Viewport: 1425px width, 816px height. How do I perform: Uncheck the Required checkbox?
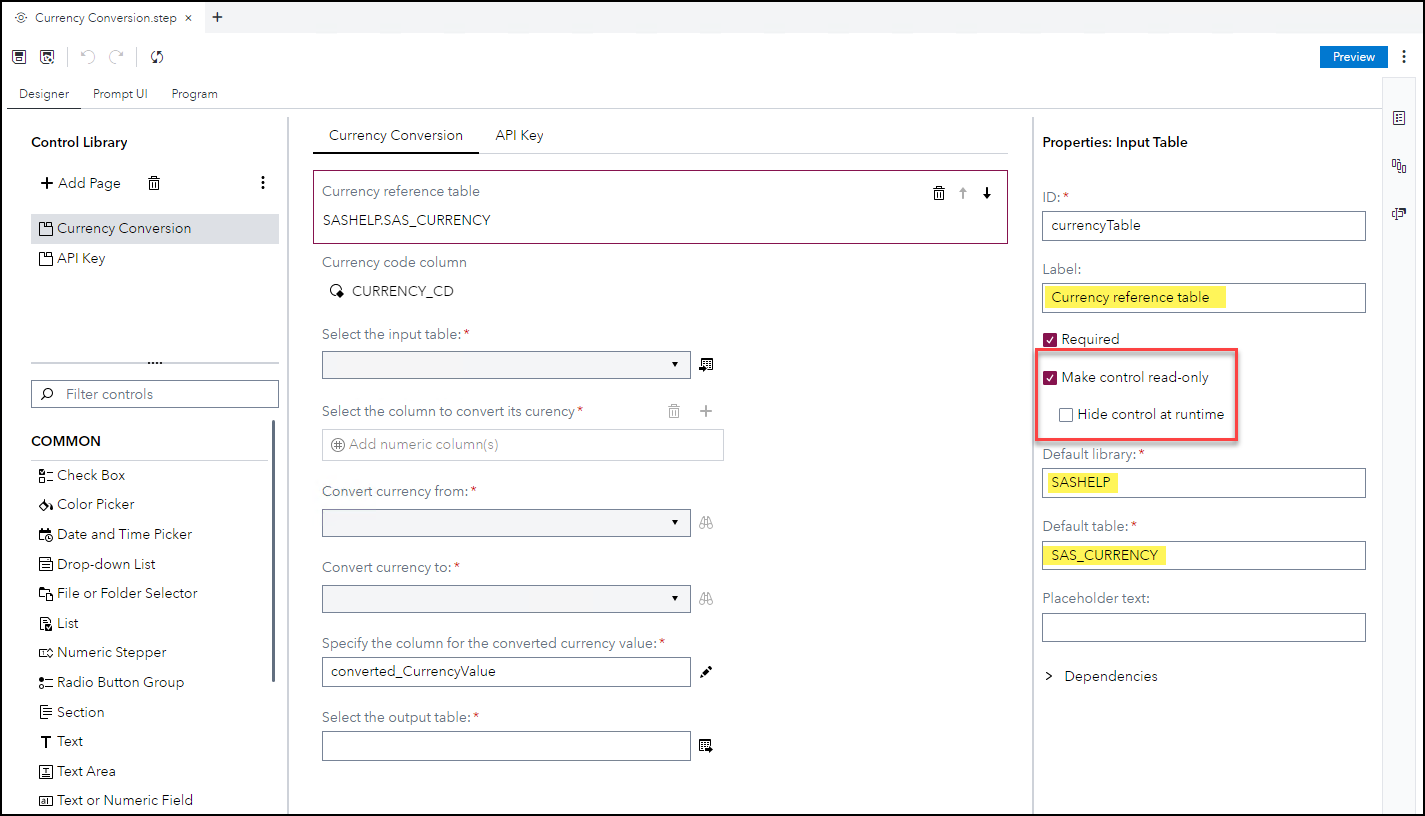click(1050, 340)
